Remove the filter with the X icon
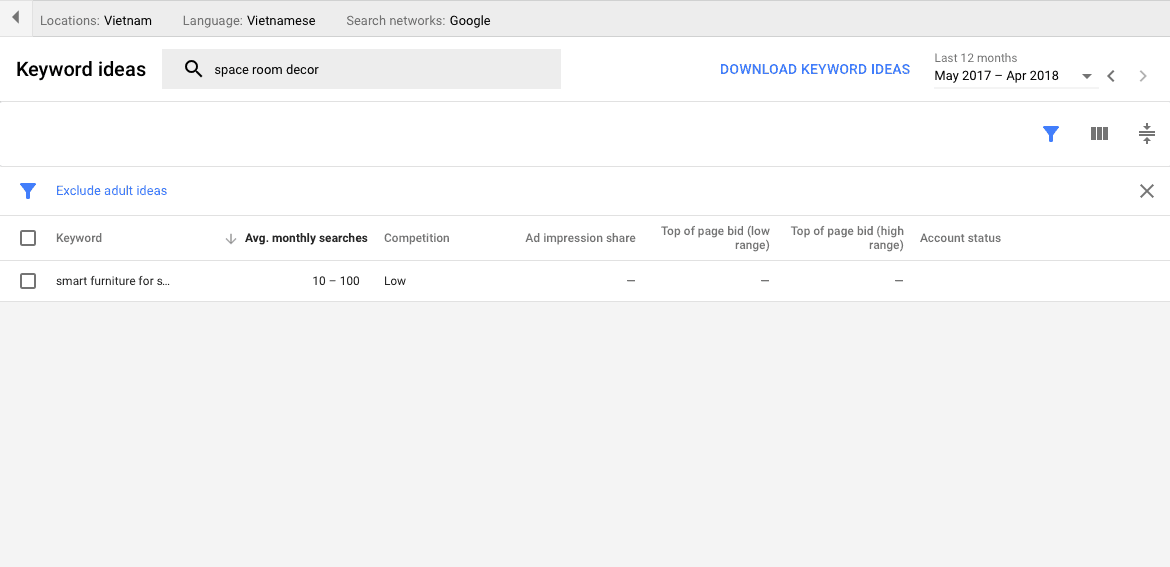 1146,191
